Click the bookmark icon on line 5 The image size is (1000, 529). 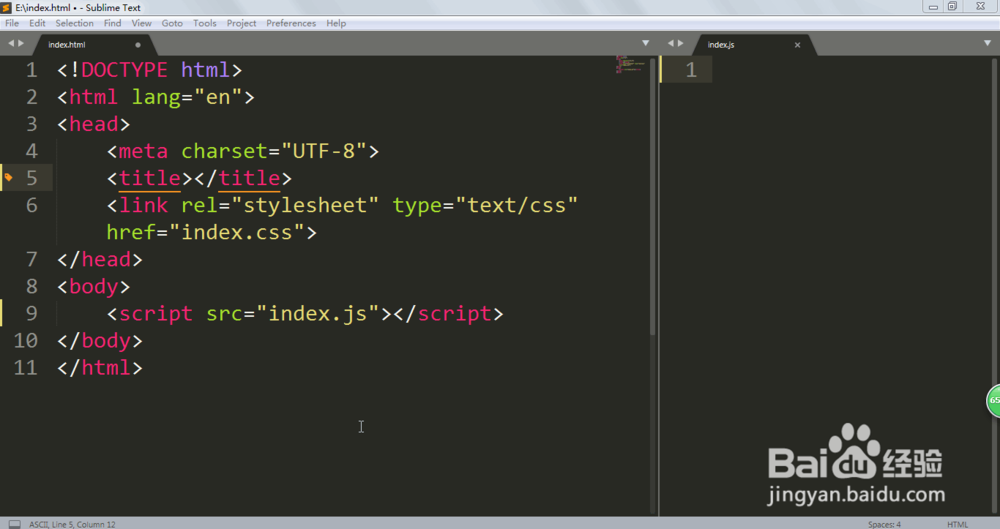pos(8,177)
